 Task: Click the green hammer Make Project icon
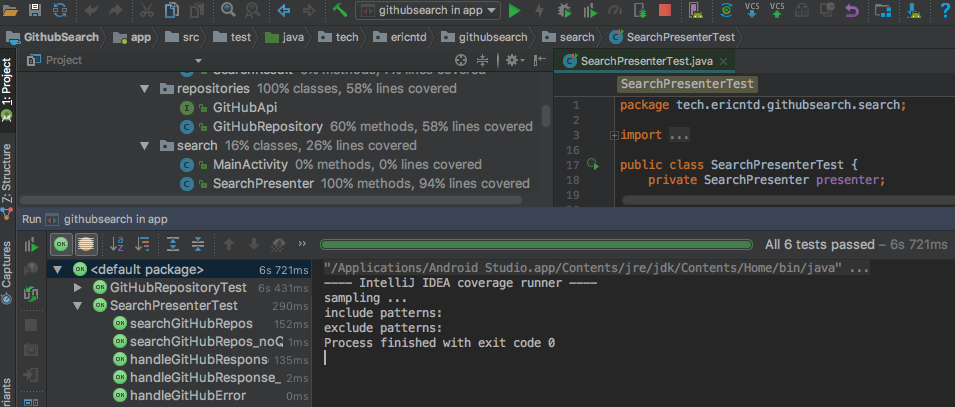point(340,10)
